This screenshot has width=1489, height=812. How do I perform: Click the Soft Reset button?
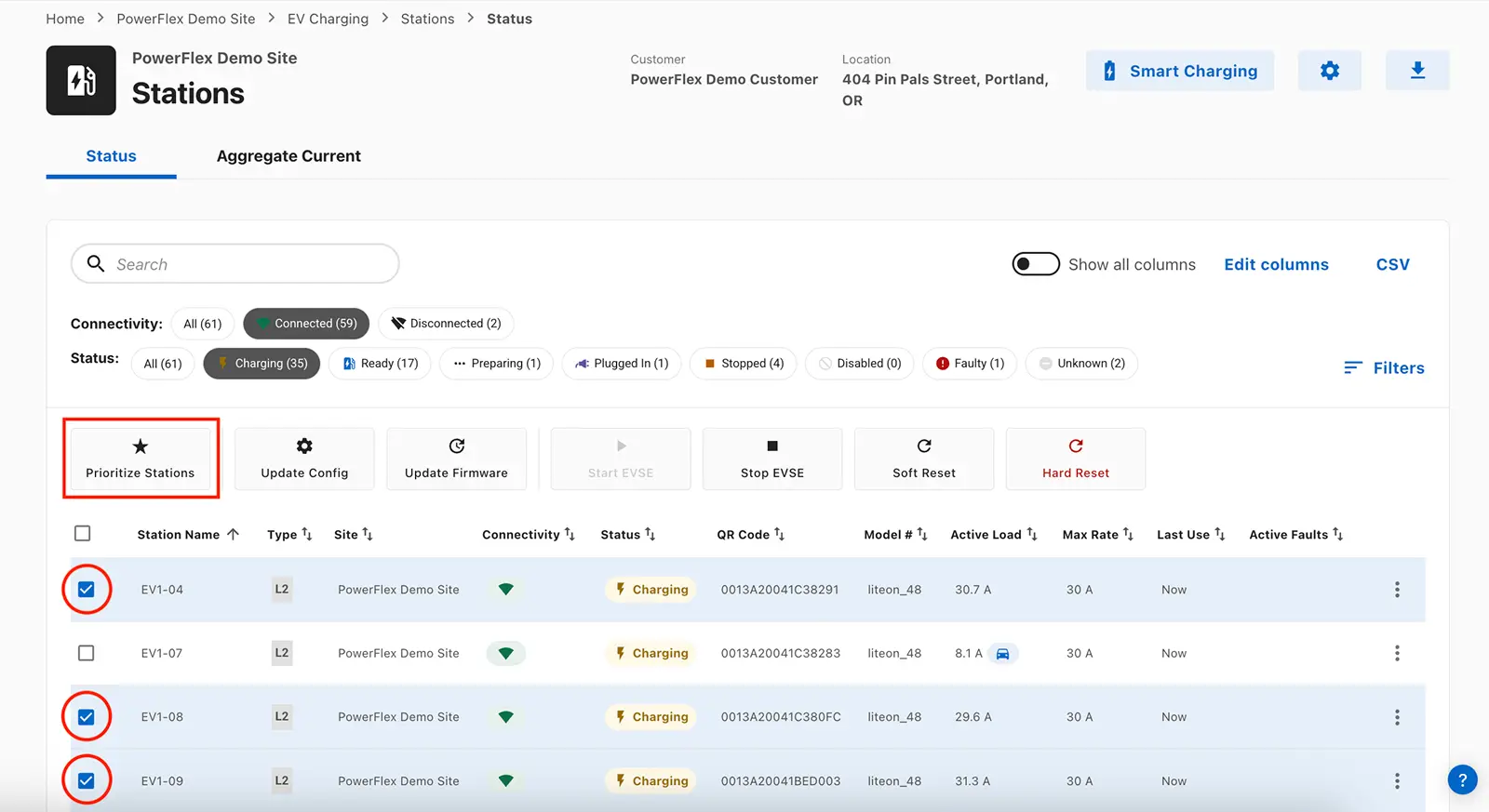(x=924, y=459)
